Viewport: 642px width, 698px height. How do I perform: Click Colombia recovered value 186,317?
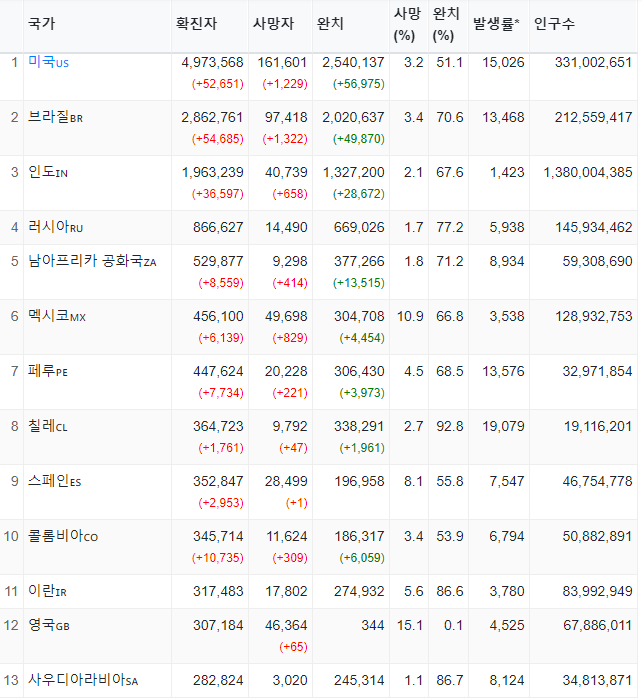(x=359, y=536)
